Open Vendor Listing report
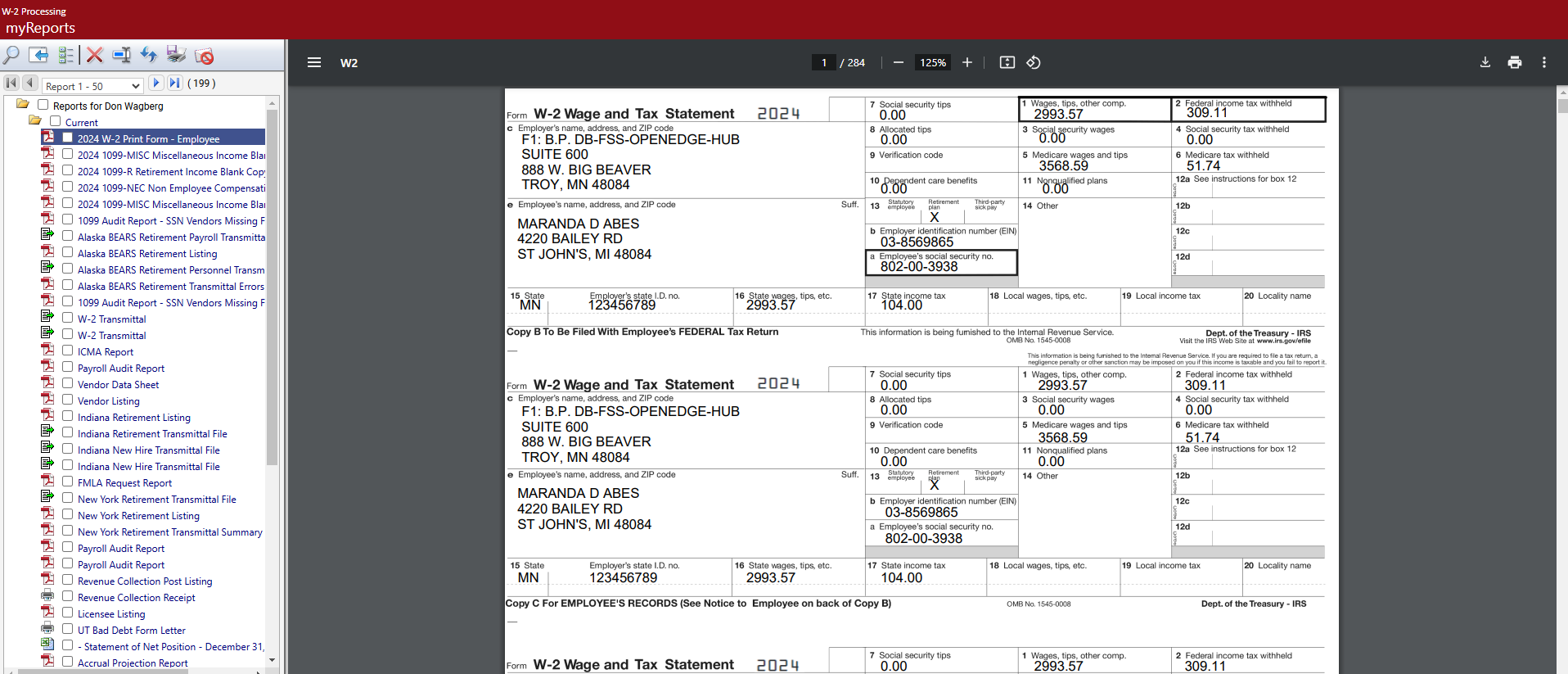1568x674 pixels. point(109,401)
